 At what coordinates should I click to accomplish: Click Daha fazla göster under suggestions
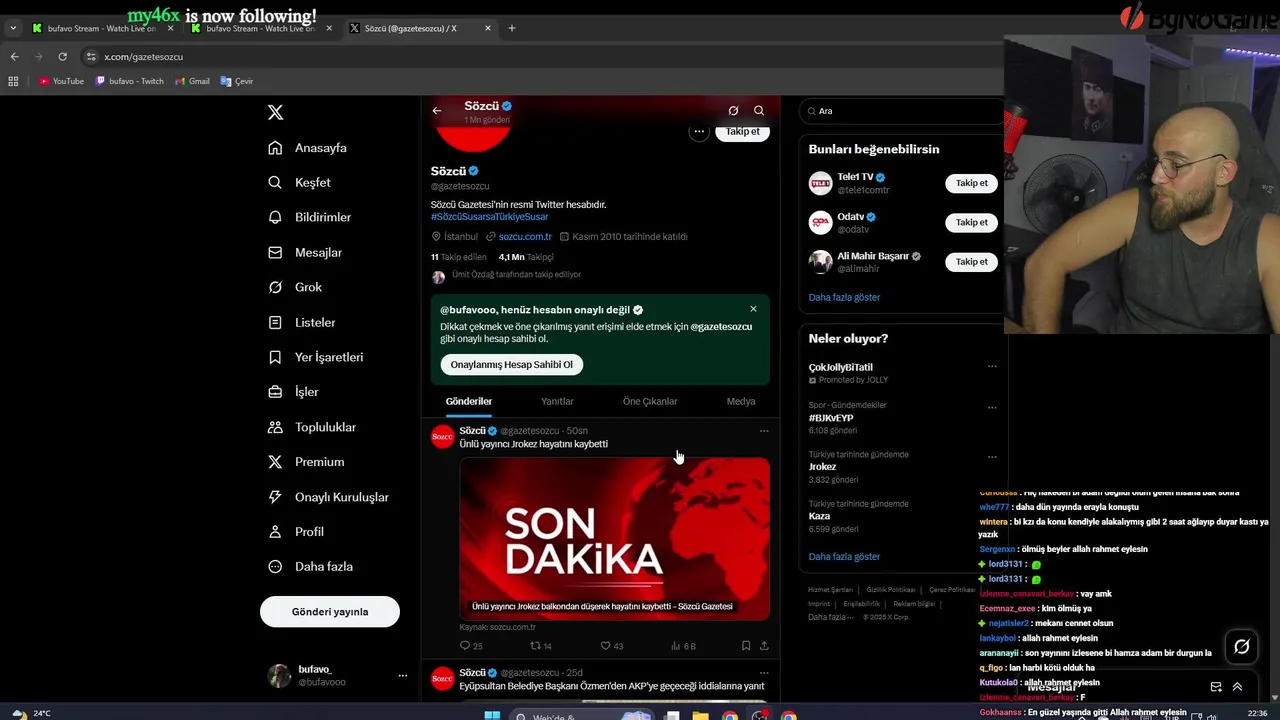point(844,298)
